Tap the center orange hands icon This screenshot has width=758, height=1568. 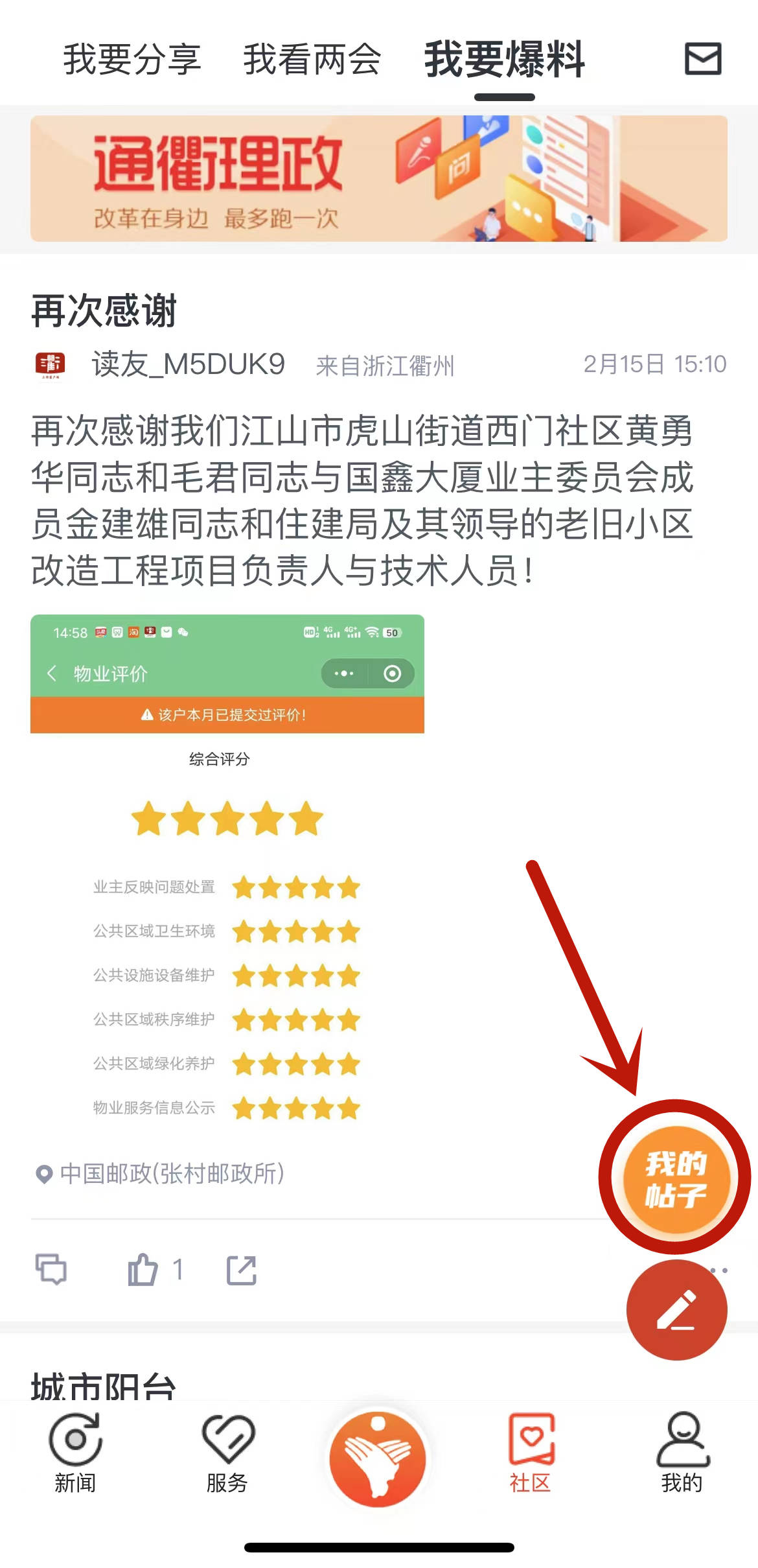tap(378, 1458)
